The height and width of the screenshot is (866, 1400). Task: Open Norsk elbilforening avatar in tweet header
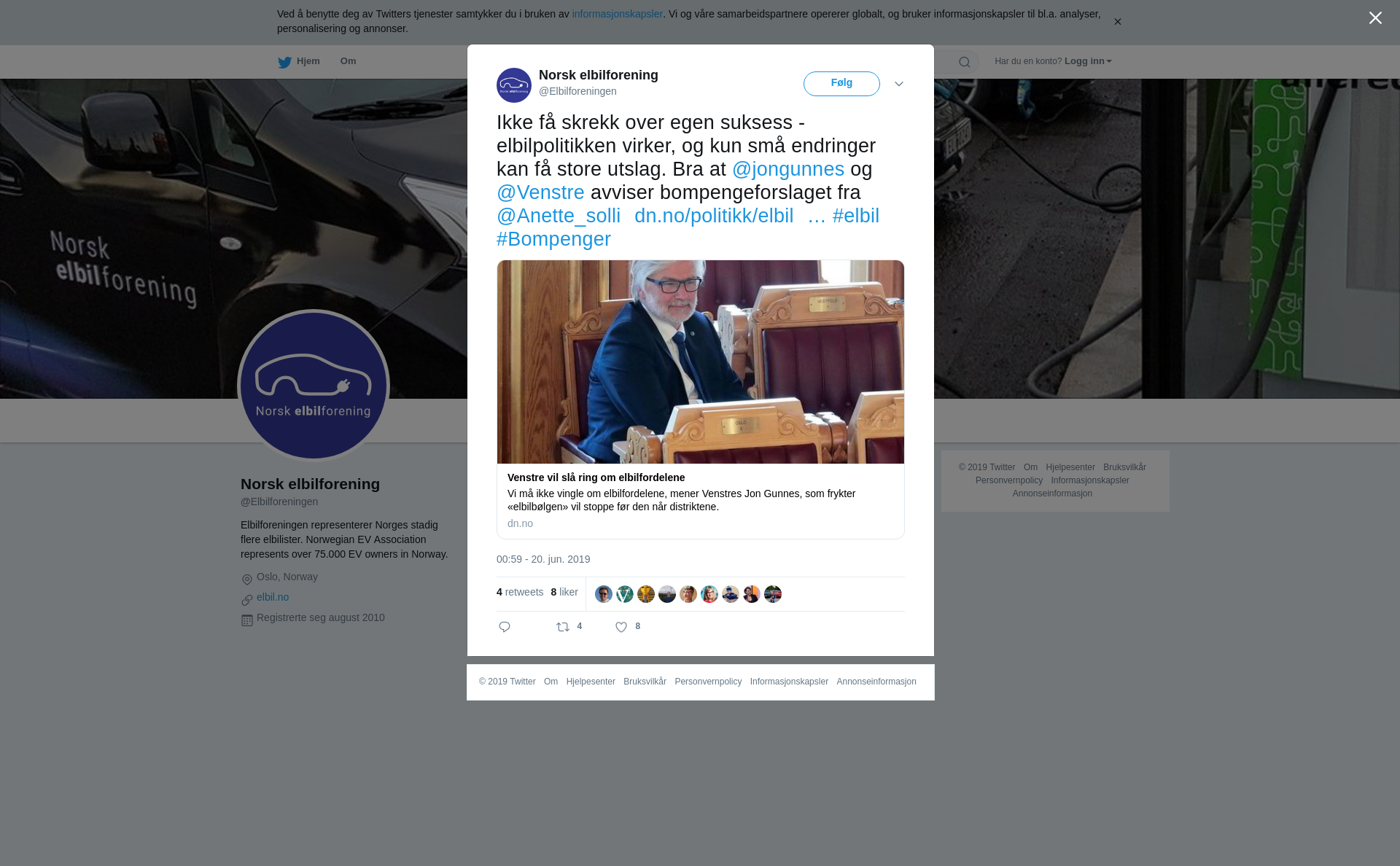514,85
